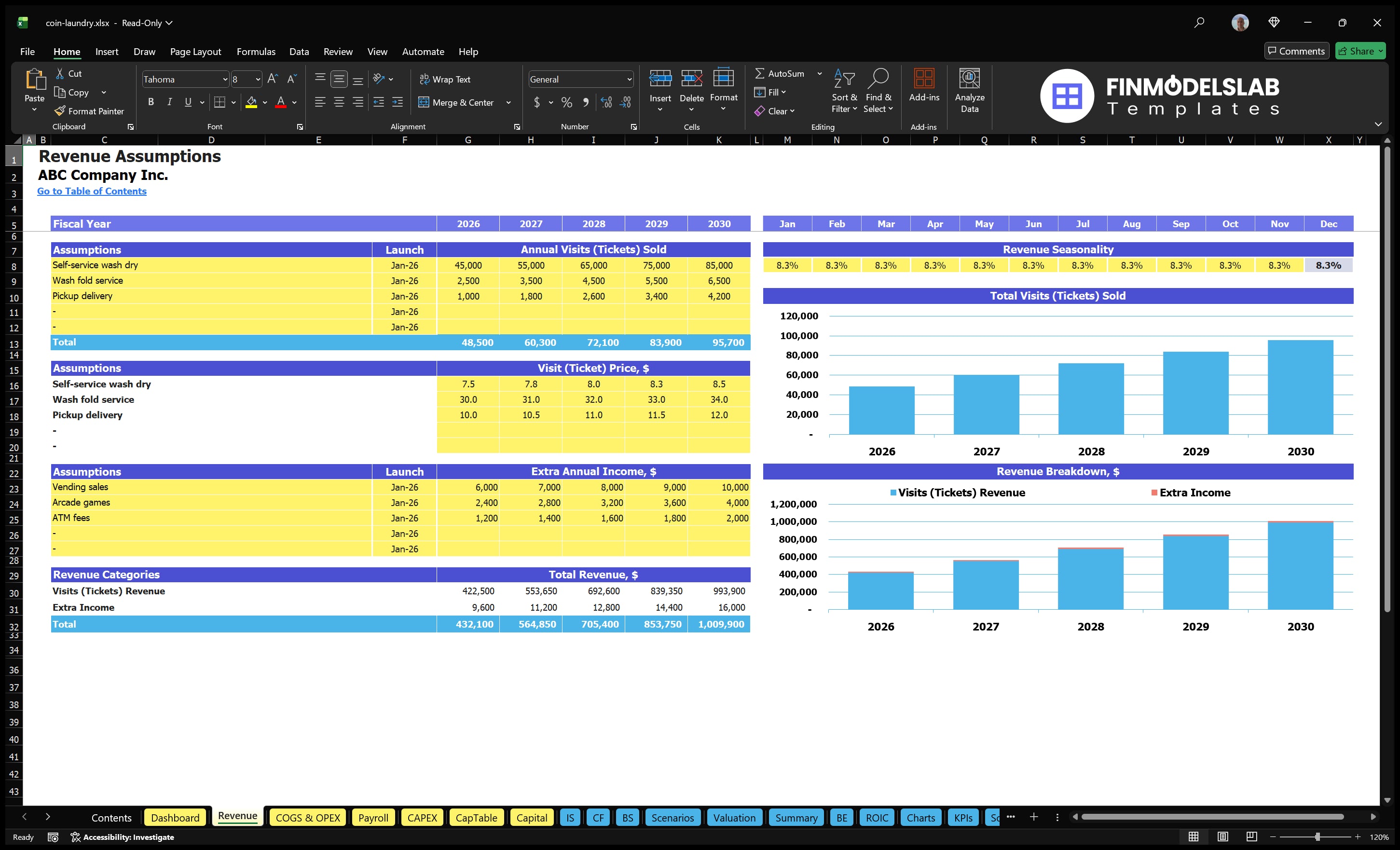
Task: Switch to the Formulas ribbon tab
Action: tap(256, 51)
